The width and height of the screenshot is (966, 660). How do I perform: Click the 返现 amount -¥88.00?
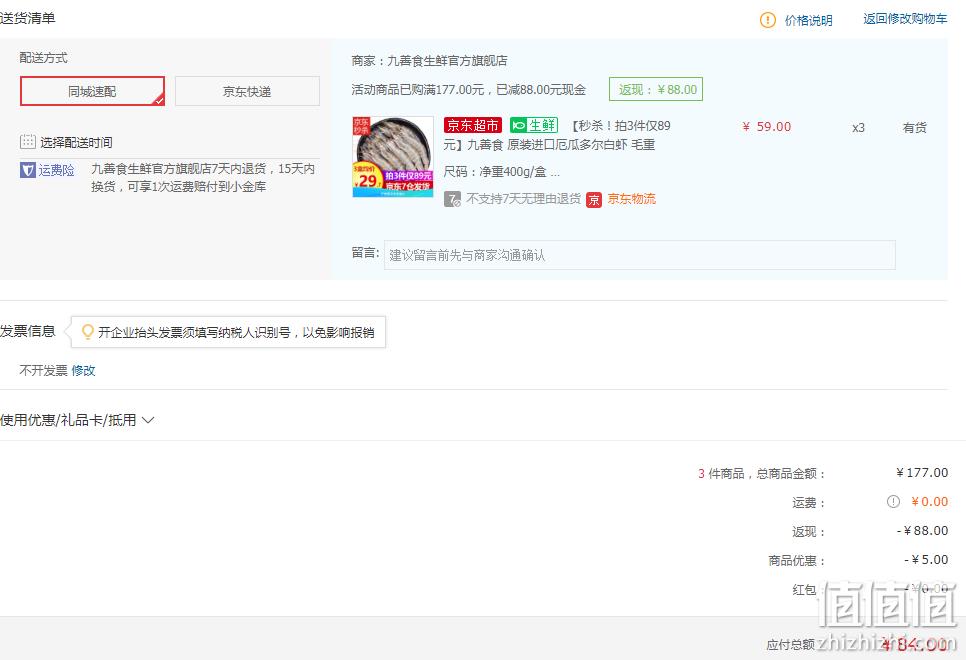tap(922, 531)
